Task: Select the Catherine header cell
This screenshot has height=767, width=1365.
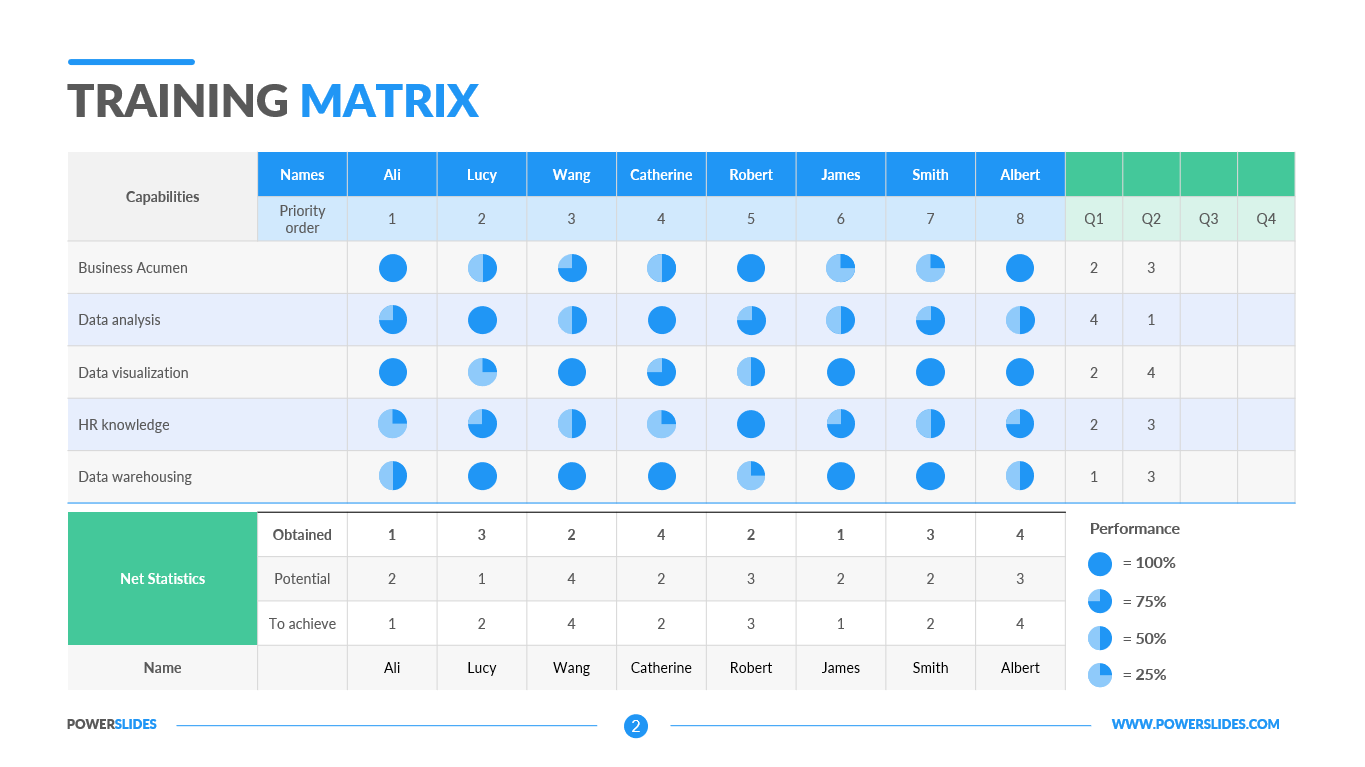Action: pyautogui.click(x=661, y=174)
